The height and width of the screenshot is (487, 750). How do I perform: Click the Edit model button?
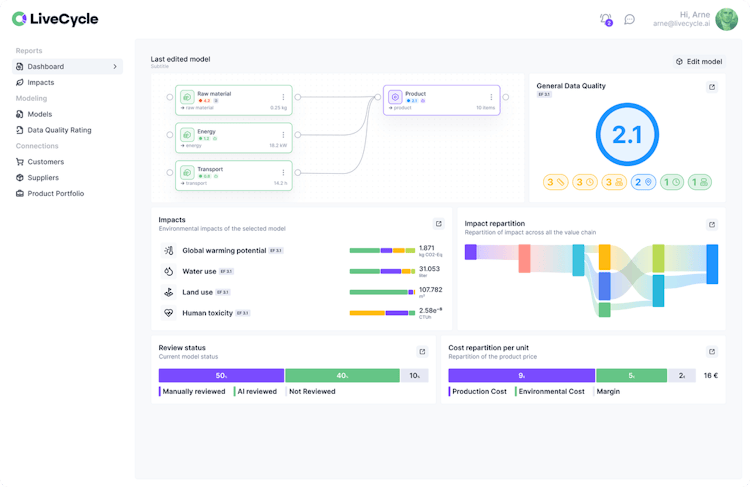tap(699, 61)
